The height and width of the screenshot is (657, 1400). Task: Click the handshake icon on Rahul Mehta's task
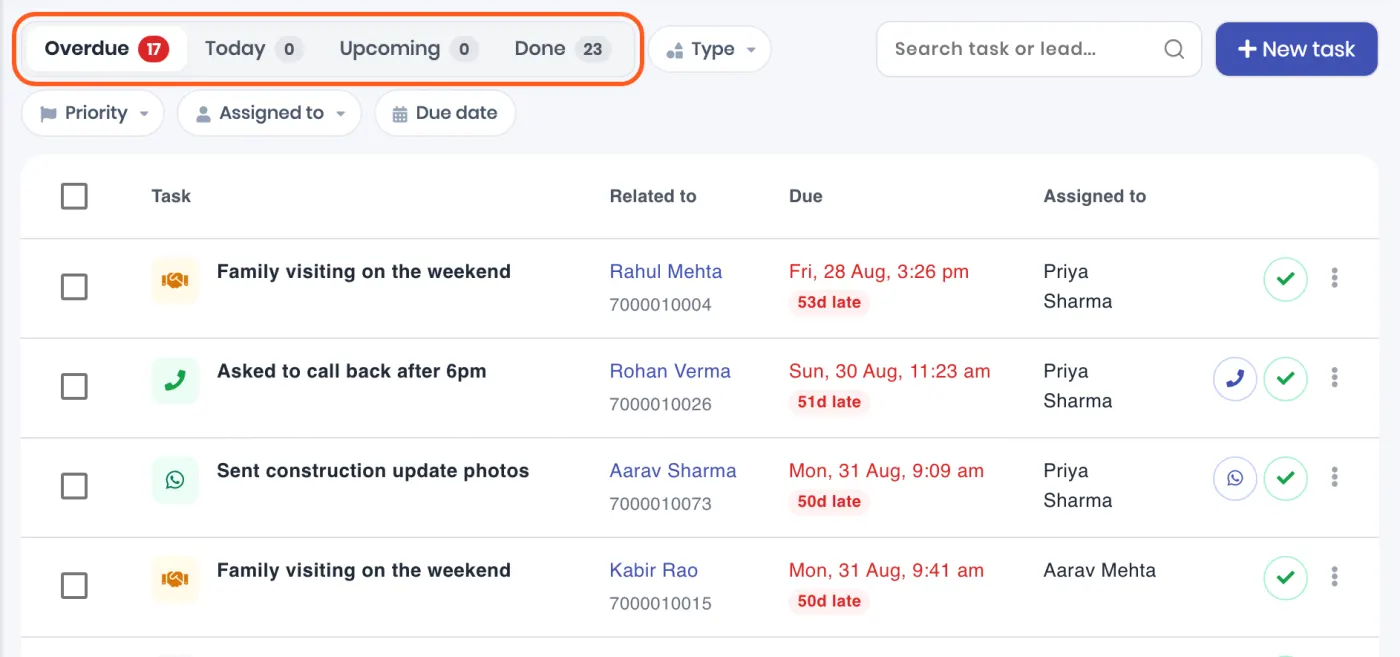pyautogui.click(x=175, y=281)
